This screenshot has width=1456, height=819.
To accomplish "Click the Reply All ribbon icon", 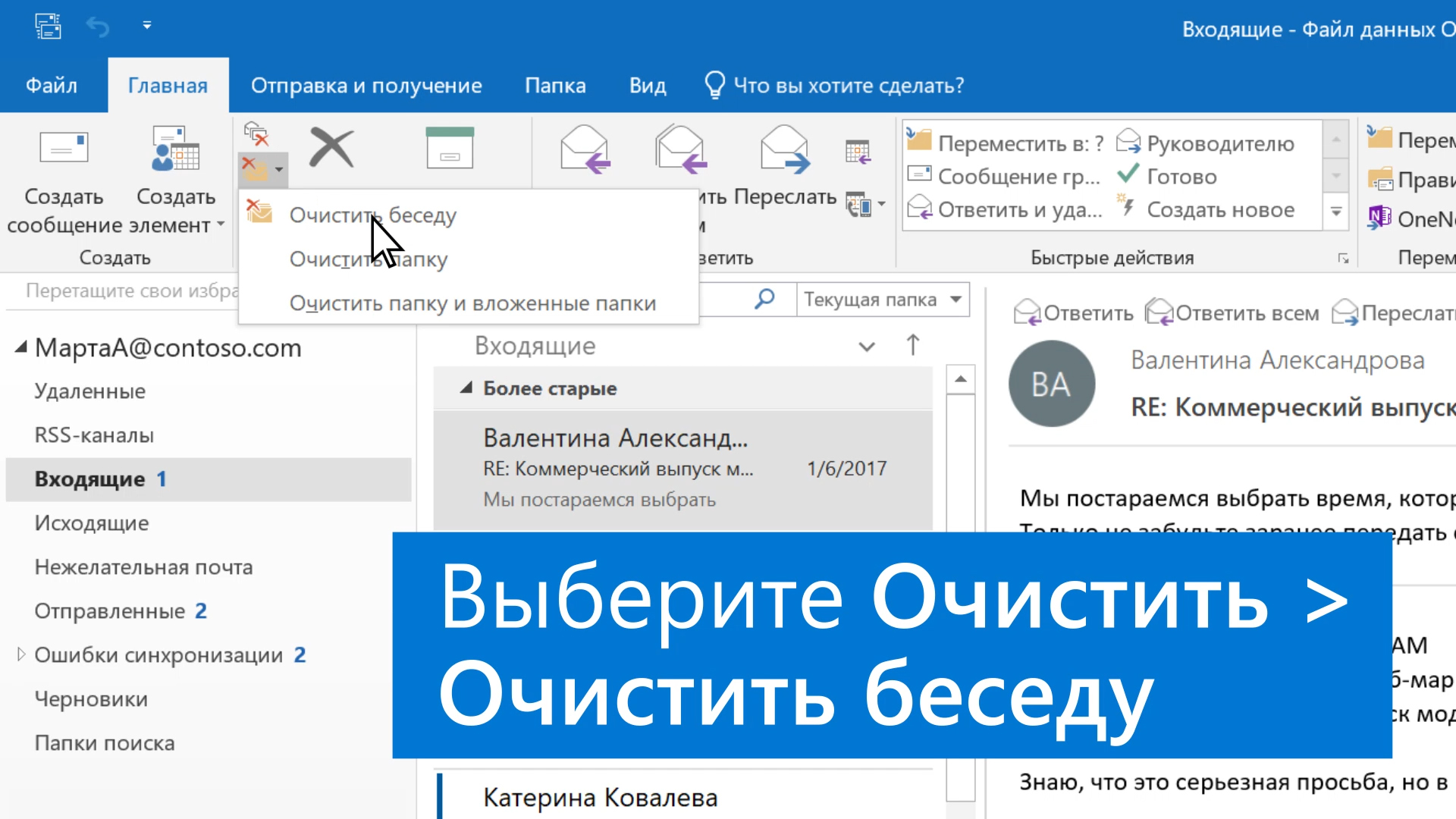I will tap(680, 149).
